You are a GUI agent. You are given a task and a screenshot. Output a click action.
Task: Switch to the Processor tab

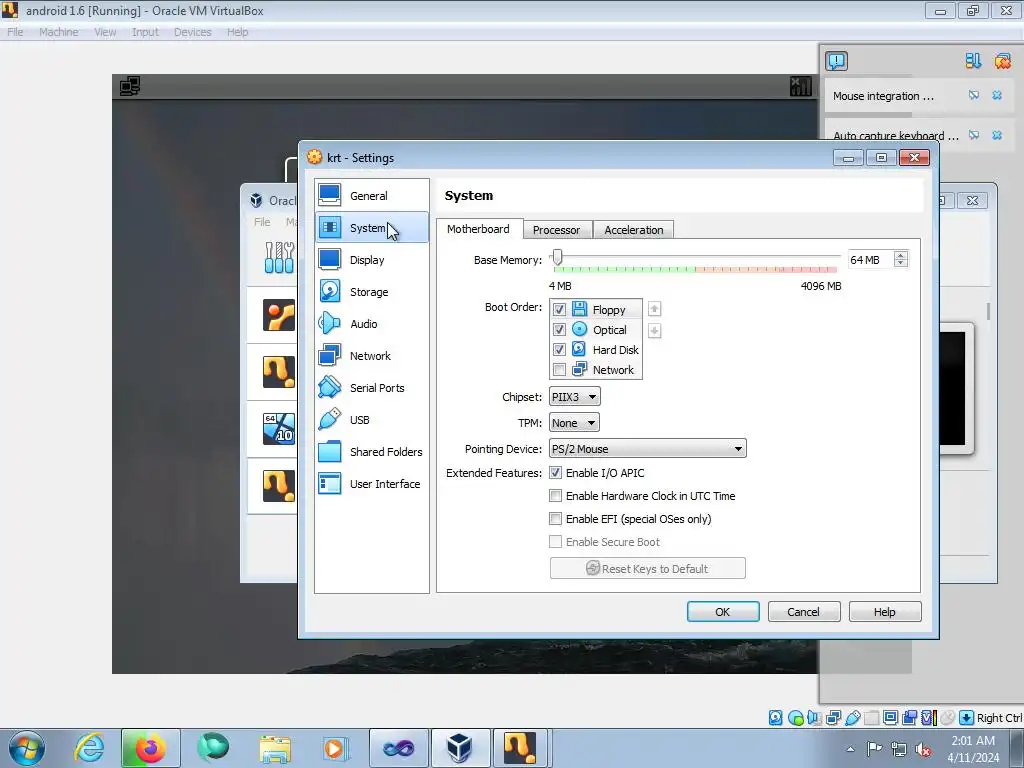pos(556,230)
